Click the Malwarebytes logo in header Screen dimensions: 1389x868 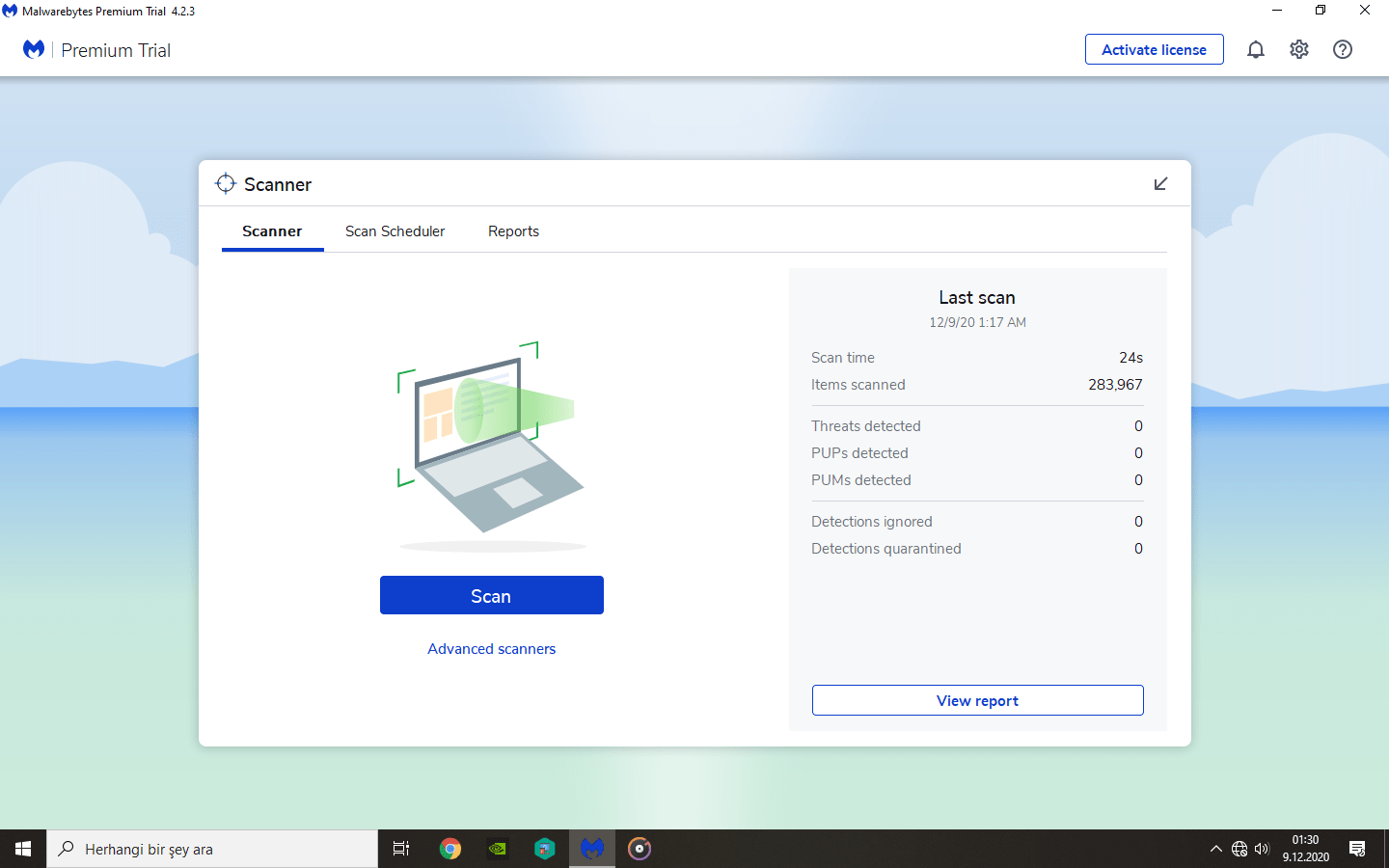[34, 49]
